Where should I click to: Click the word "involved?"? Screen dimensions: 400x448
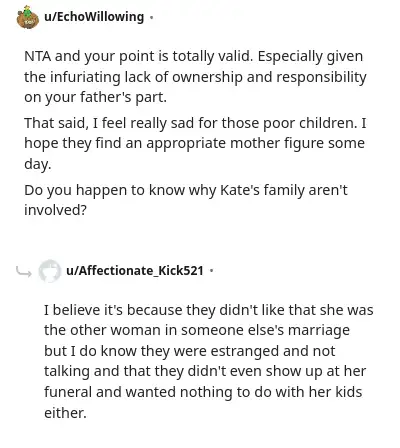(x=55, y=210)
